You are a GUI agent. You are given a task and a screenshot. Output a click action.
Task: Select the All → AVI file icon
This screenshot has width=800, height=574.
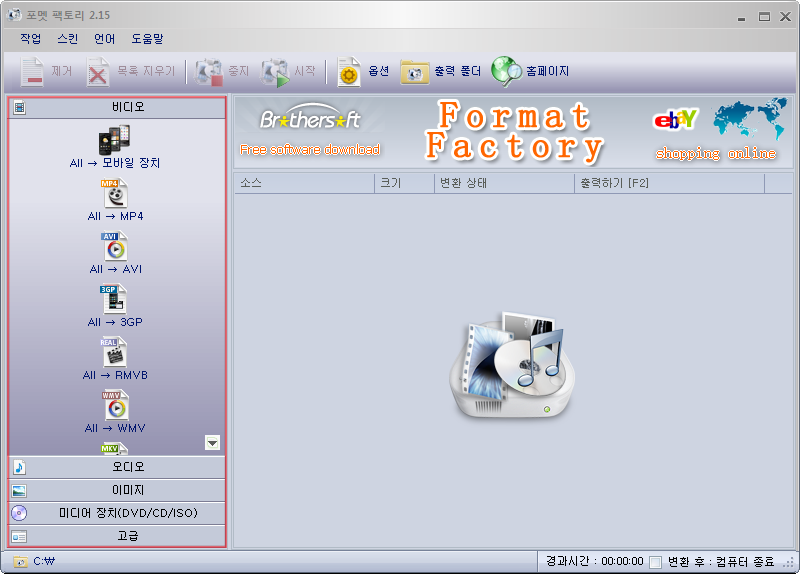[114, 246]
